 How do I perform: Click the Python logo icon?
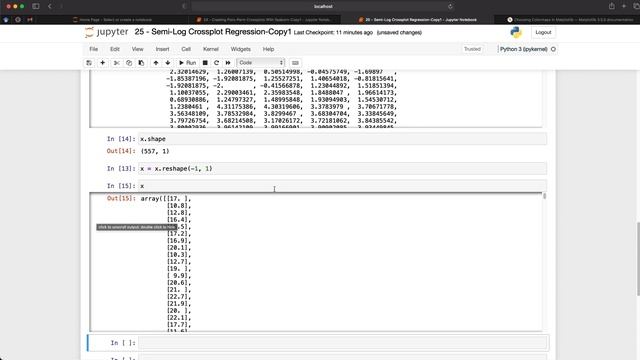[x=516, y=32]
